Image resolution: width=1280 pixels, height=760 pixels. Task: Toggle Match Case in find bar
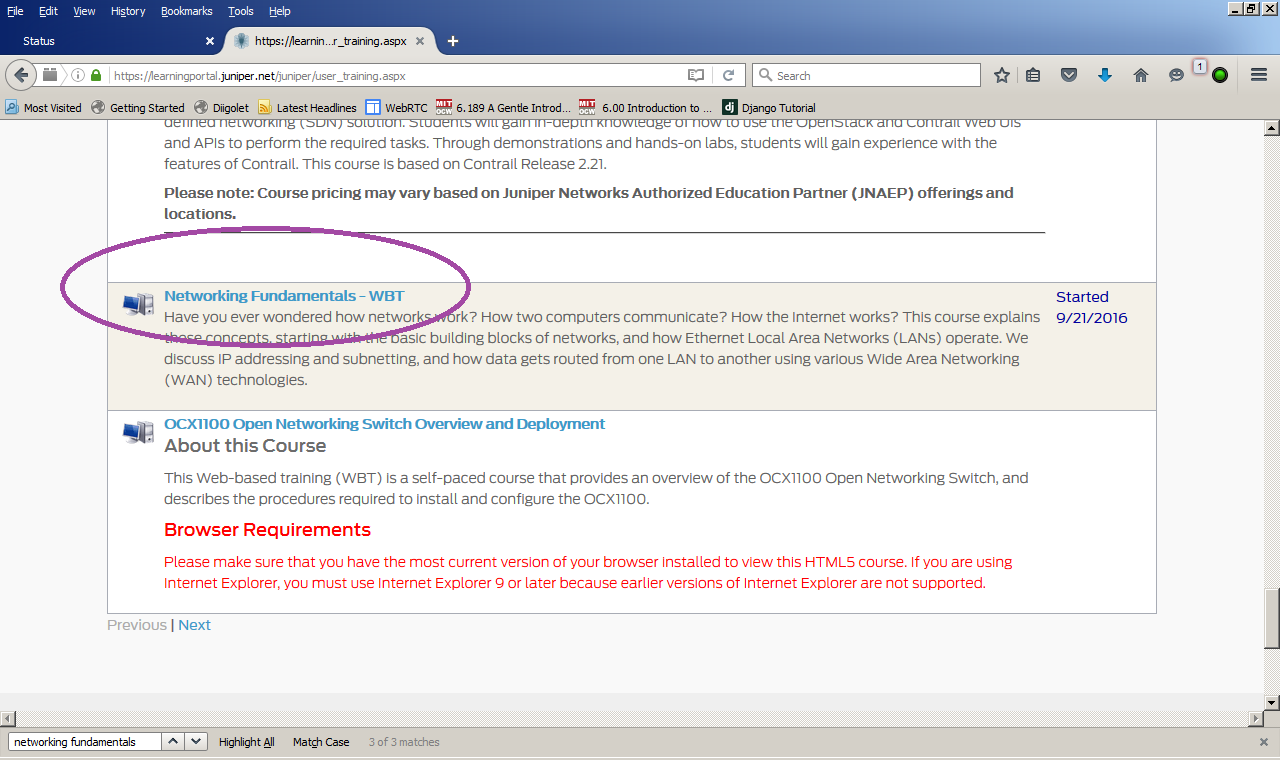(x=321, y=742)
